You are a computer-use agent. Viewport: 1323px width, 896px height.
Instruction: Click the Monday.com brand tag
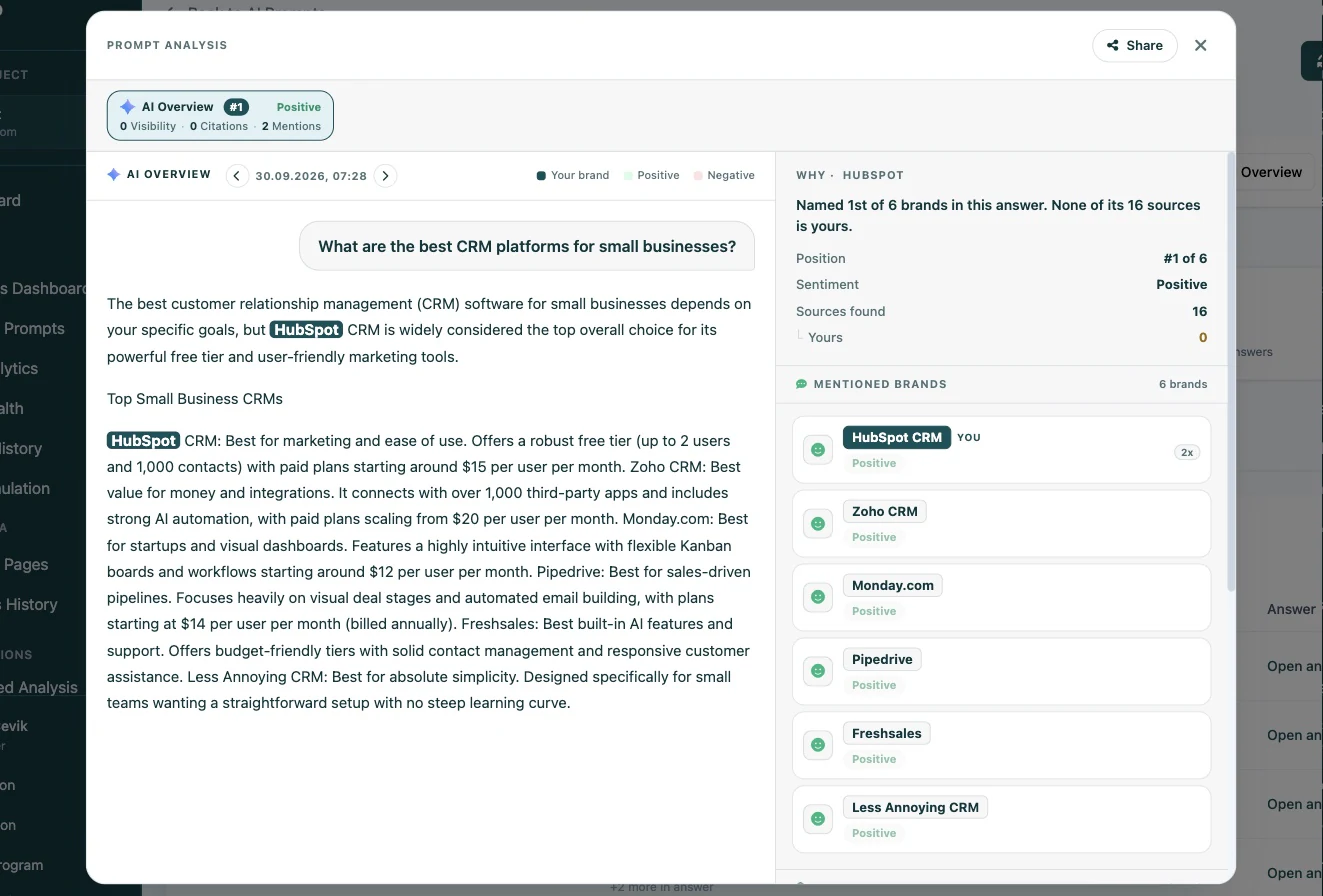893,585
